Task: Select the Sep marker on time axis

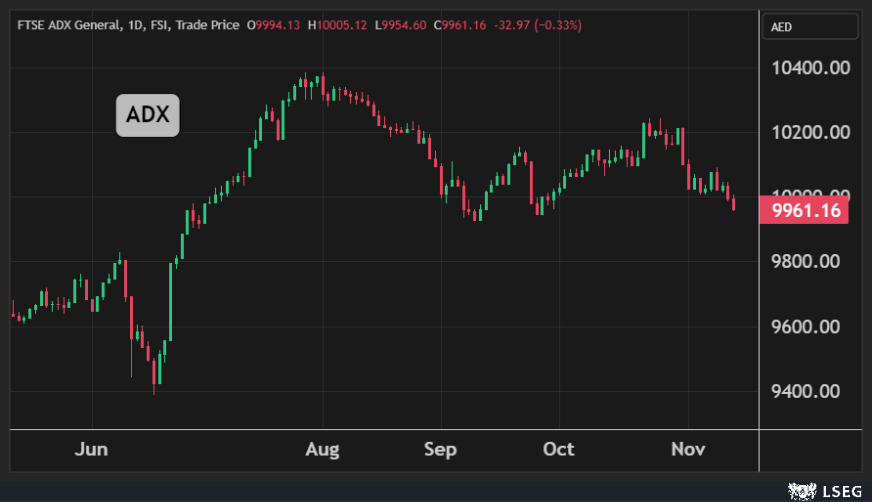Action: (440, 450)
